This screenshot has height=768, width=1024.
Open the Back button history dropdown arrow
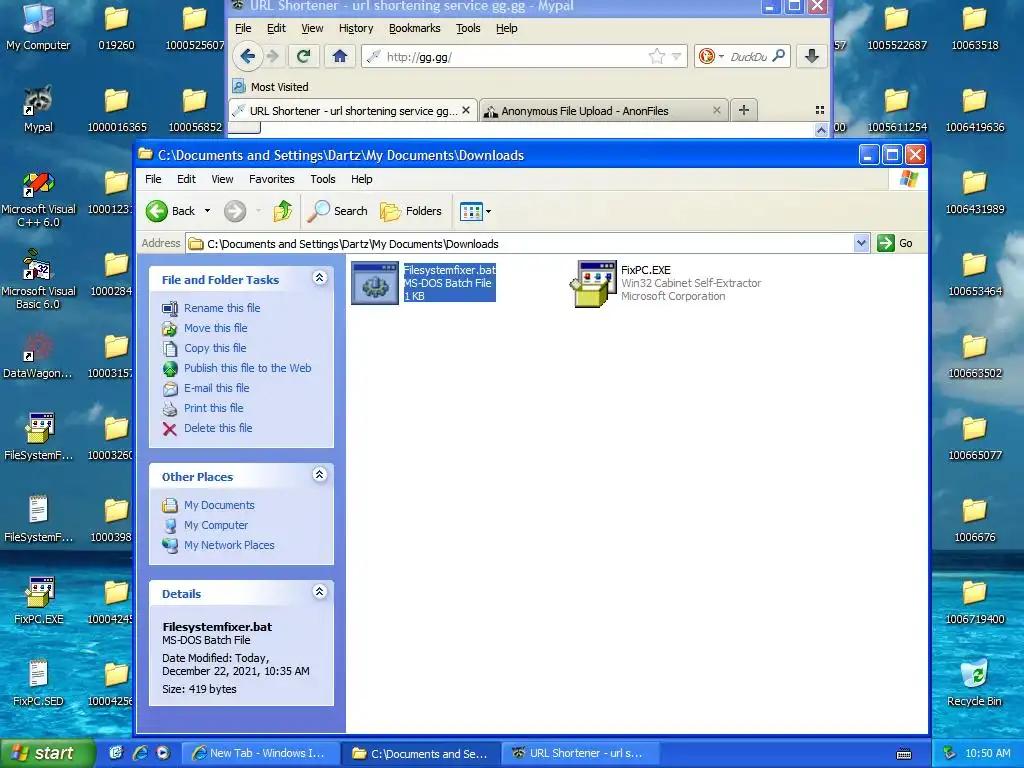point(207,211)
